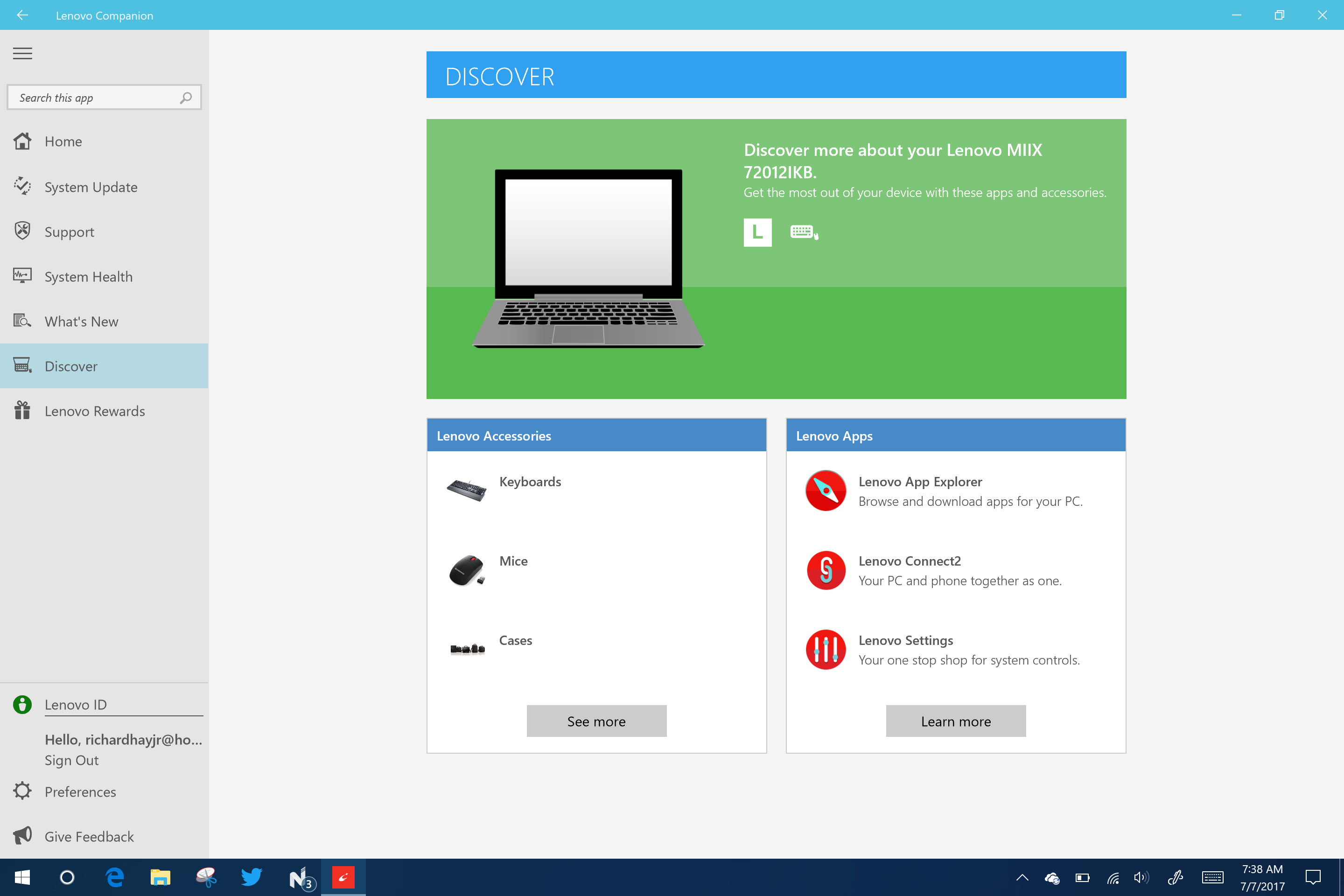Open Lenovo App Explorer compass icon

pos(825,490)
